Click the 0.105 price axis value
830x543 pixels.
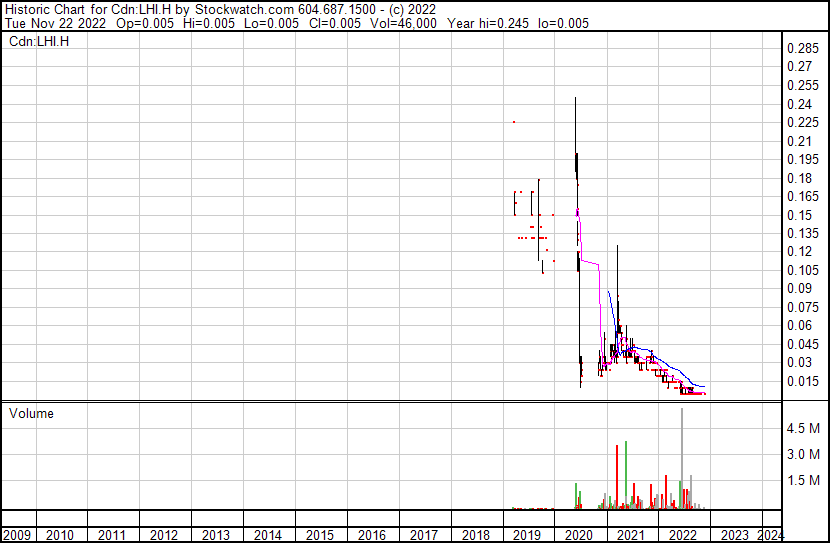tap(802, 270)
